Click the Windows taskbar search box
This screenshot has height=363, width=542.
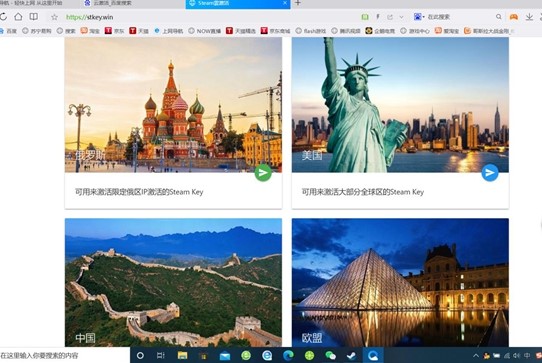(x=65, y=355)
